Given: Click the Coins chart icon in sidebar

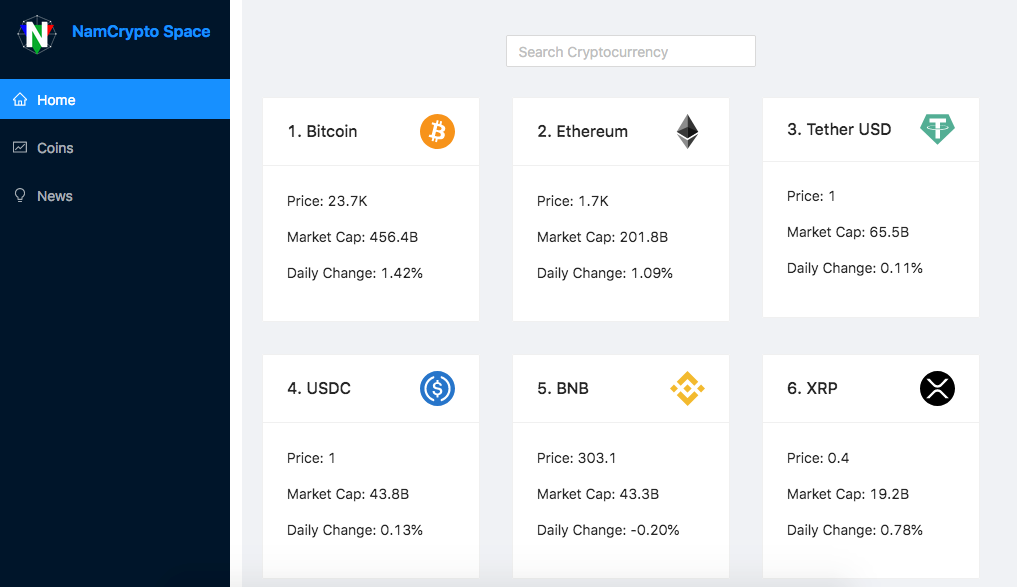Looking at the screenshot, I should [x=20, y=147].
